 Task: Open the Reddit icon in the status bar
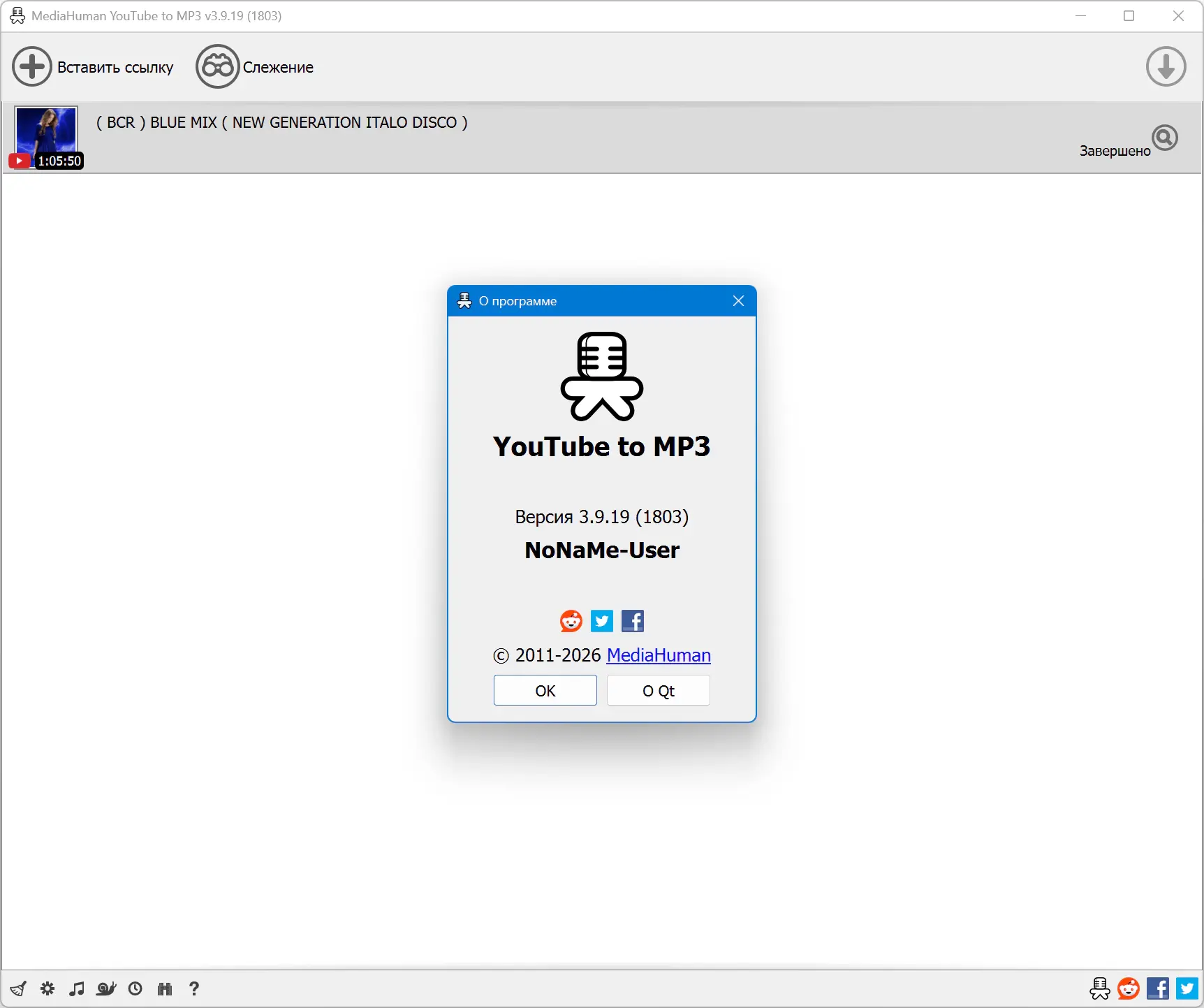(x=1129, y=988)
